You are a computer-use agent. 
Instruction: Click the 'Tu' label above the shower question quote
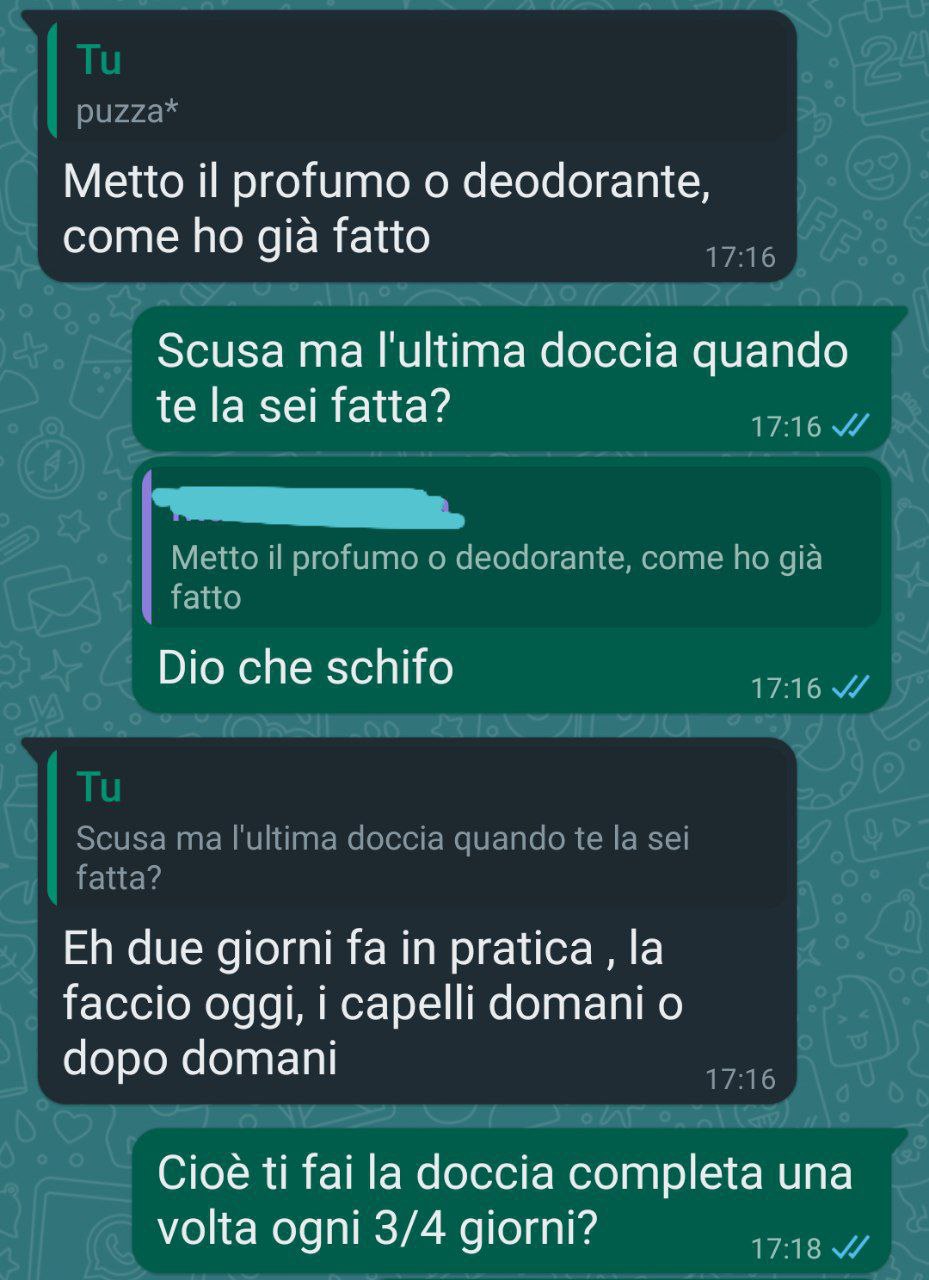[99, 788]
